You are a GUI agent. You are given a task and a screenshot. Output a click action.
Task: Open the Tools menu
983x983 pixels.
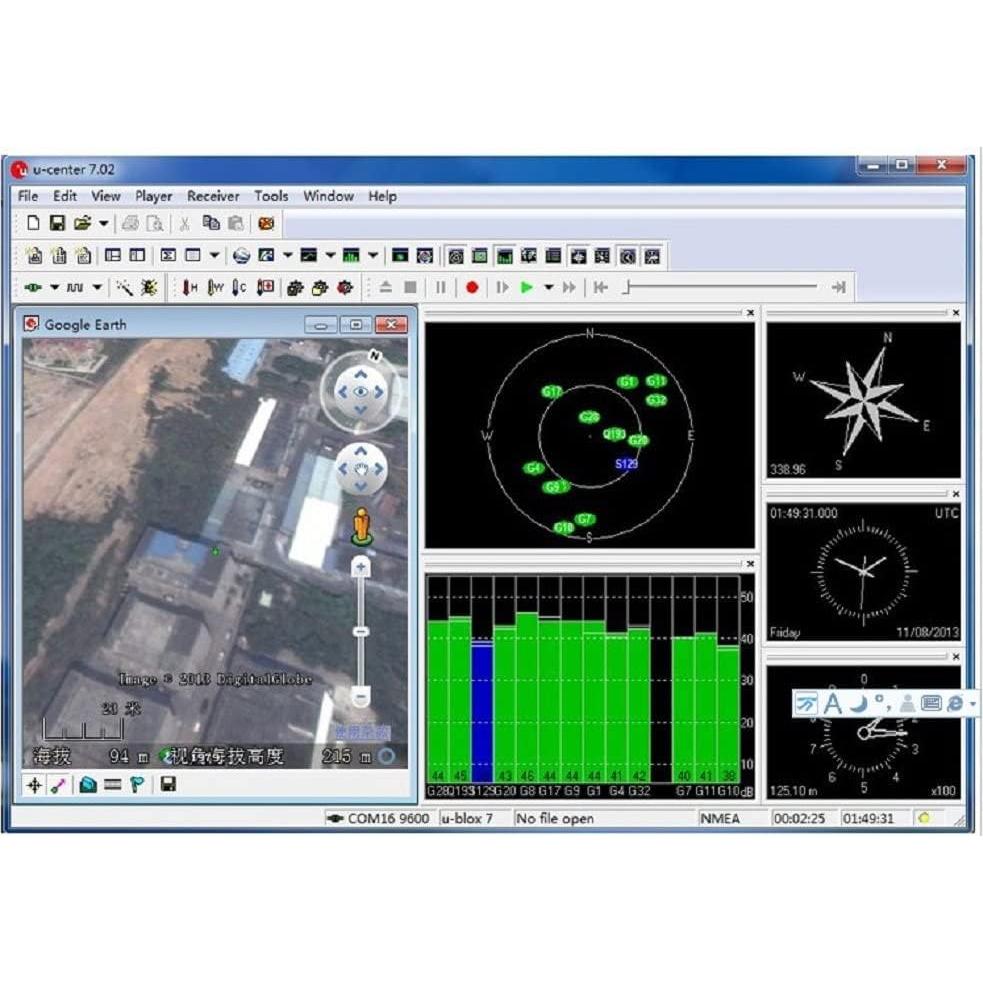[x=270, y=196]
